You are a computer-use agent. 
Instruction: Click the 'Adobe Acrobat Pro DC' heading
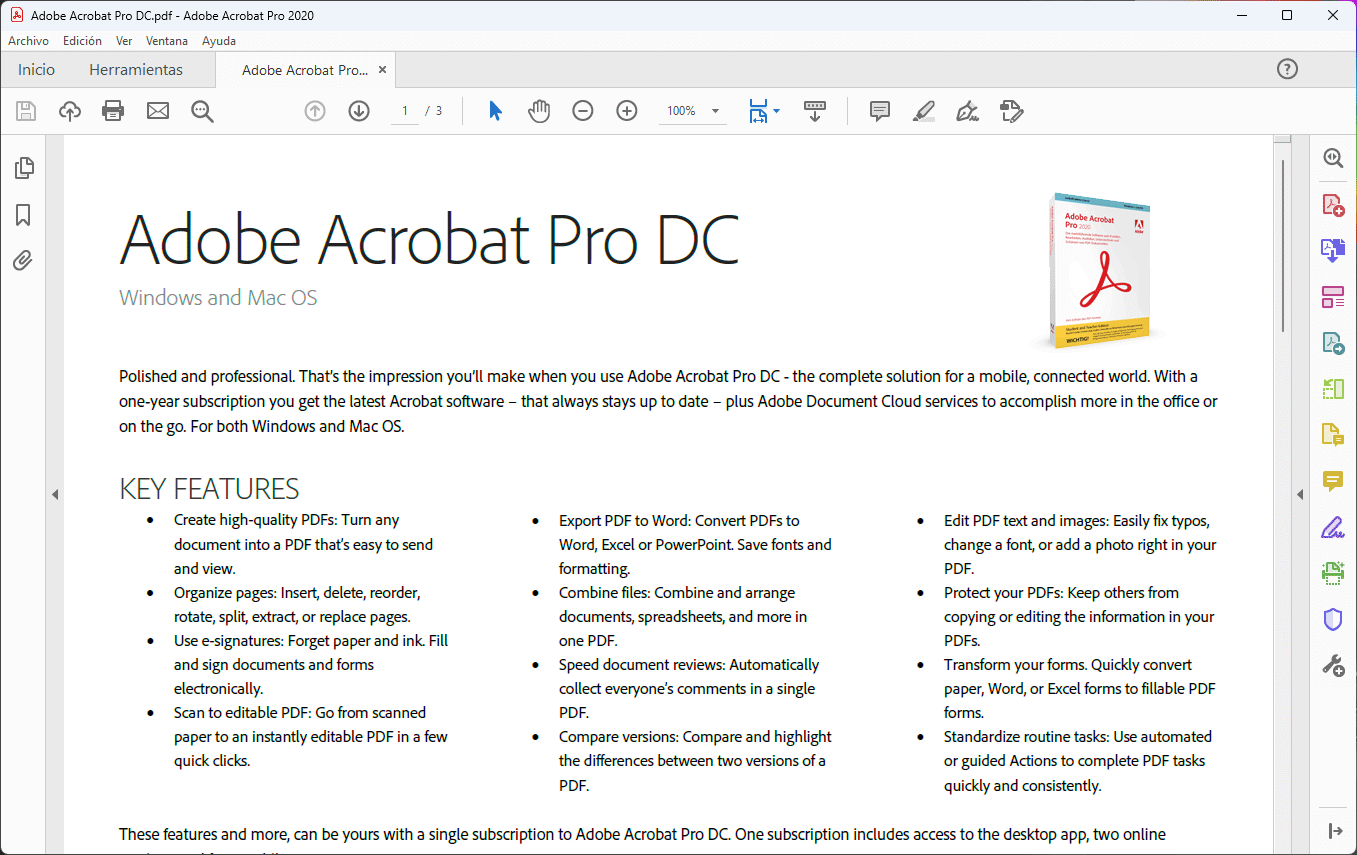coord(429,238)
